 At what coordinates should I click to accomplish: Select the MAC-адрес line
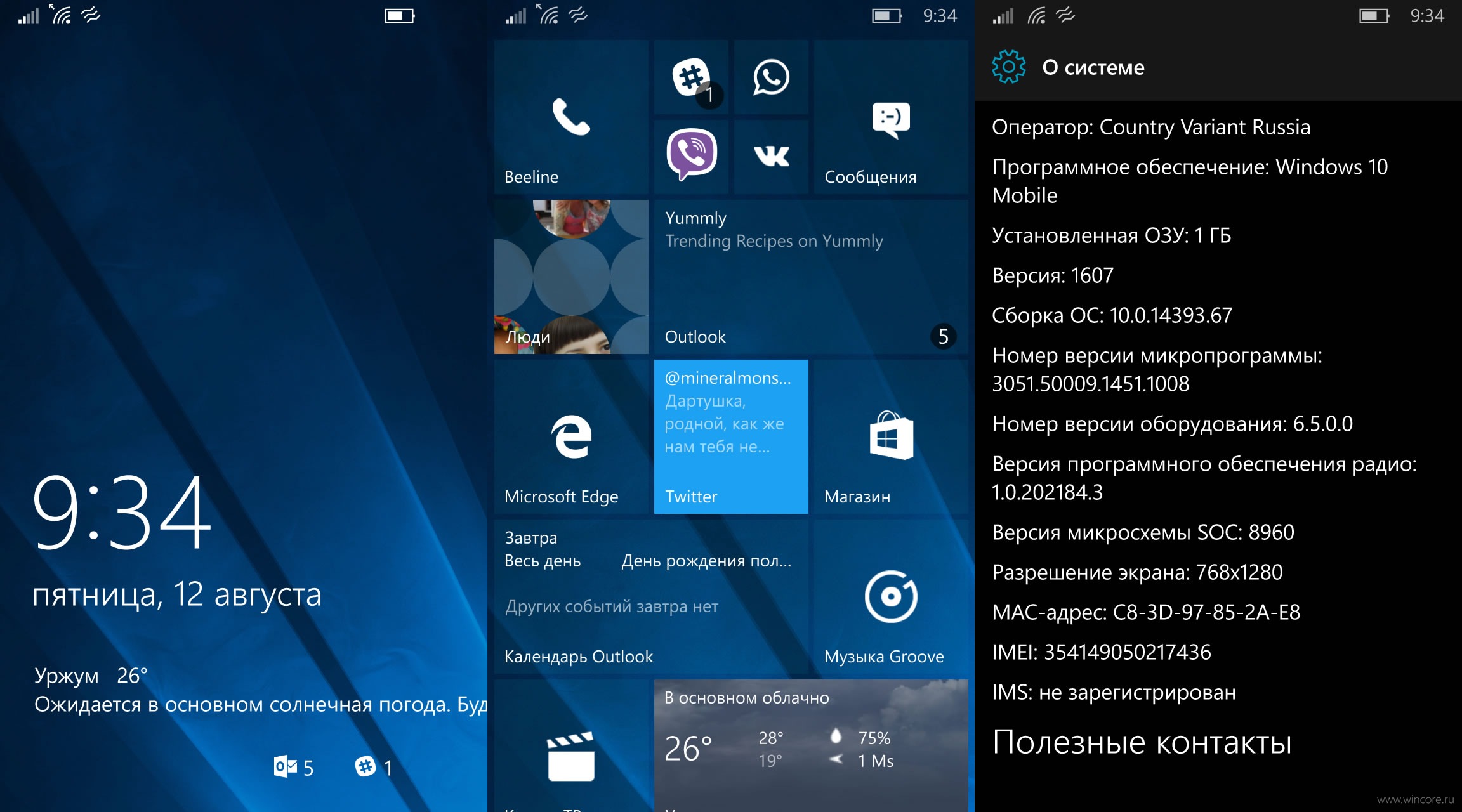point(1146,612)
